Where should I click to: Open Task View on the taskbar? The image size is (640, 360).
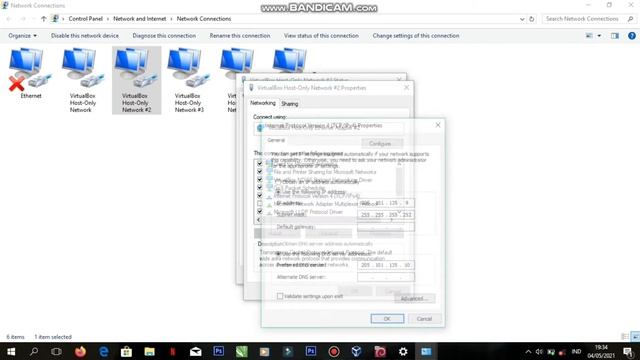56,351
